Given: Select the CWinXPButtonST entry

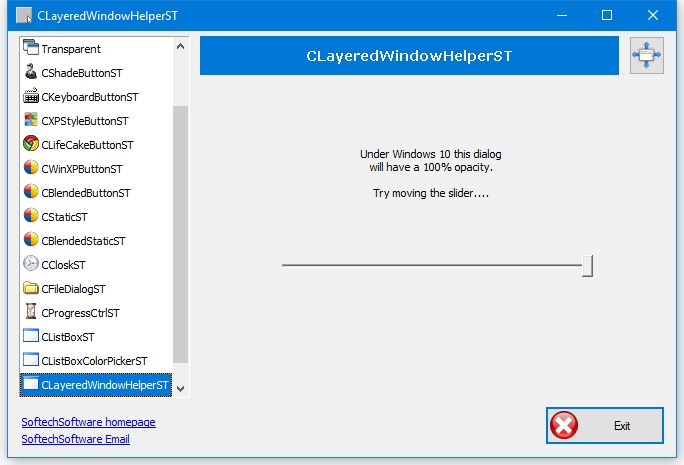Looking at the screenshot, I should pos(96,168).
